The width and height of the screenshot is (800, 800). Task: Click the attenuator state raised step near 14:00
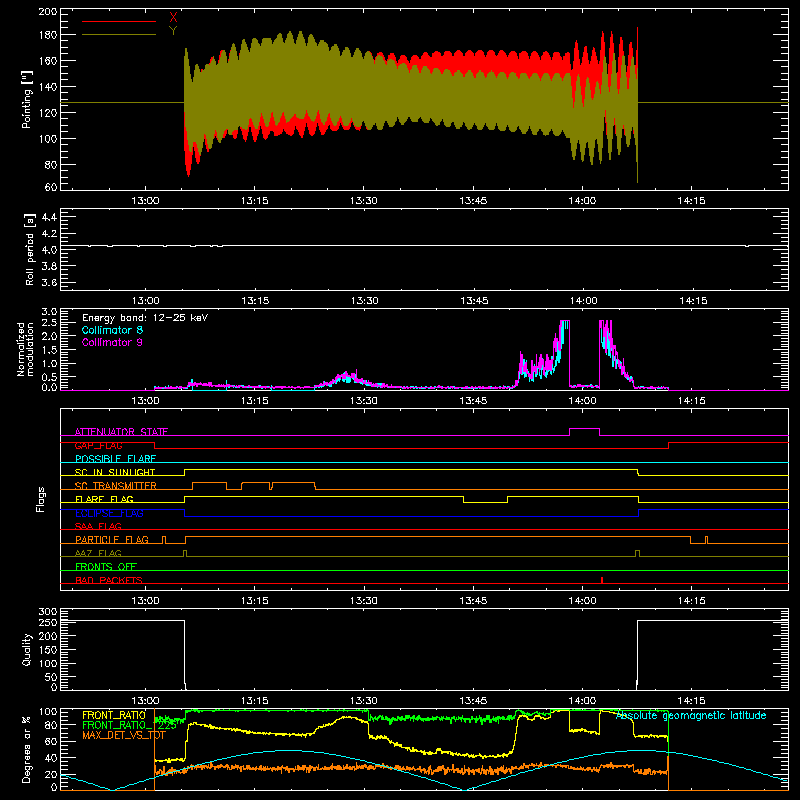(x=584, y=429)
